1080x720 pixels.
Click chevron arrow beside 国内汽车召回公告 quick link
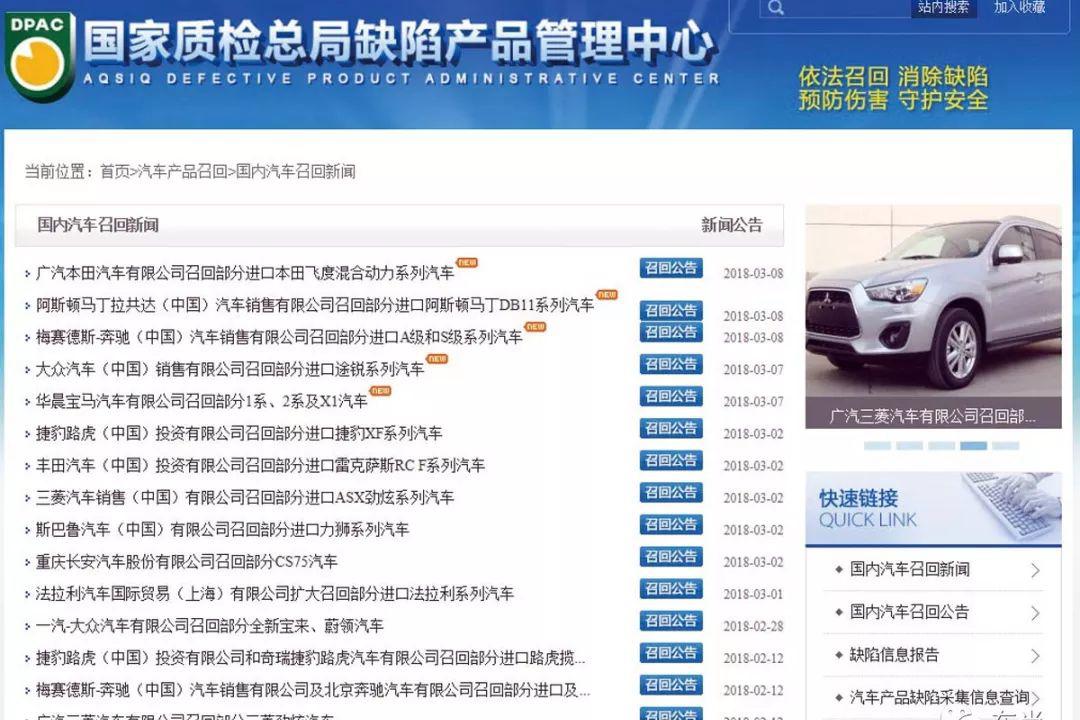pyautogui.click(x=1035, y=613)
